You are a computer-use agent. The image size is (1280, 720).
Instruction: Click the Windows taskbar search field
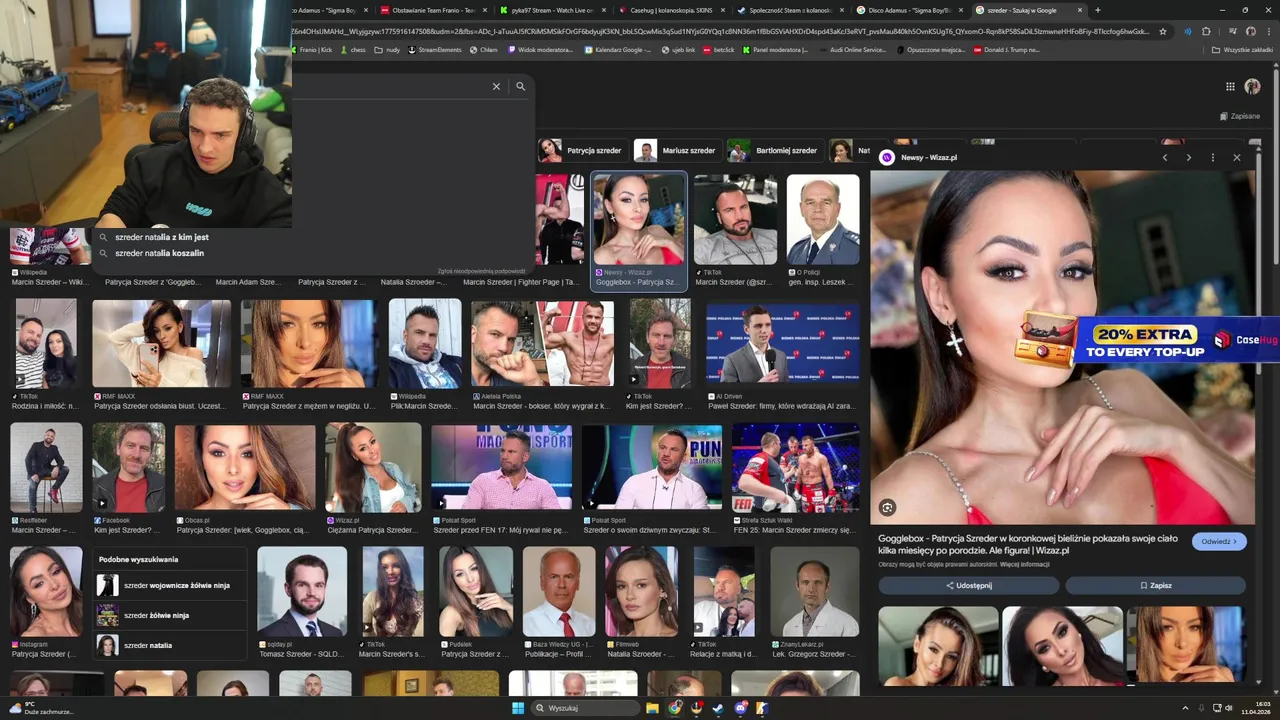pyautogui.click(x=584, y=708)
